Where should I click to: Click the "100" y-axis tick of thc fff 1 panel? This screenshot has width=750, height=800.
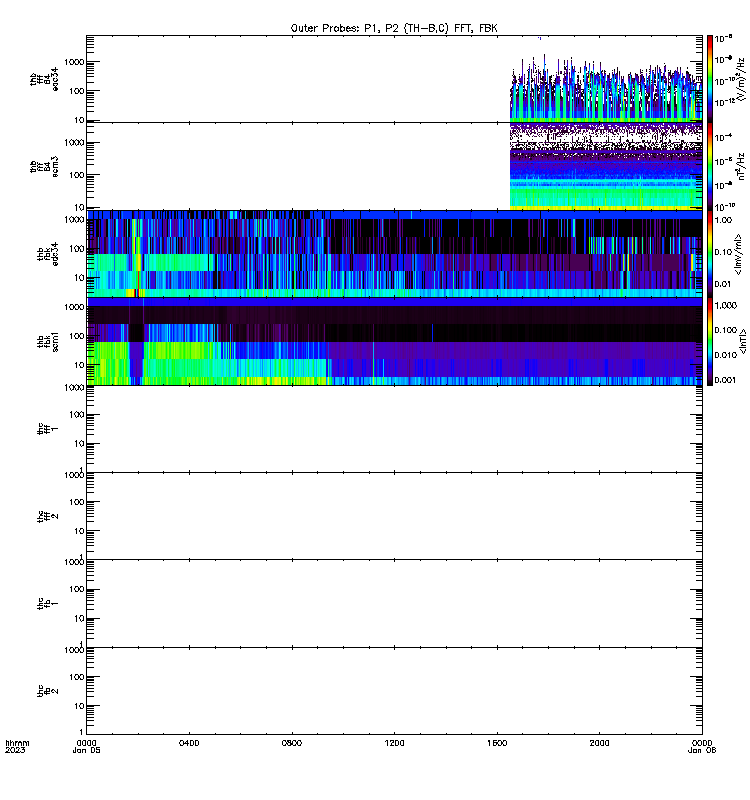click(x=77, y=415)
